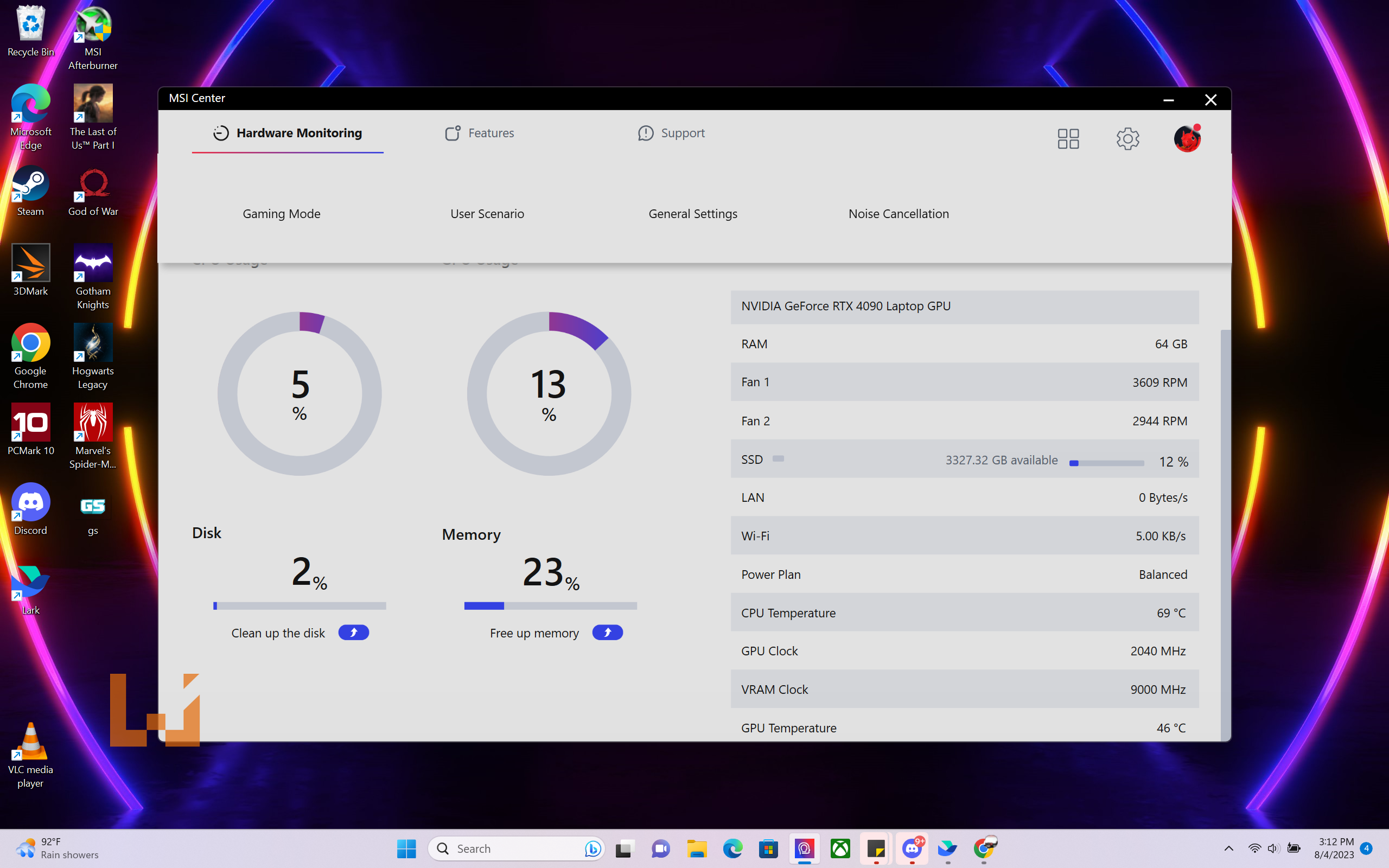Click the CPU Temperature row
This screenshot has height=868, width=1389.
[x=964, y=612]
